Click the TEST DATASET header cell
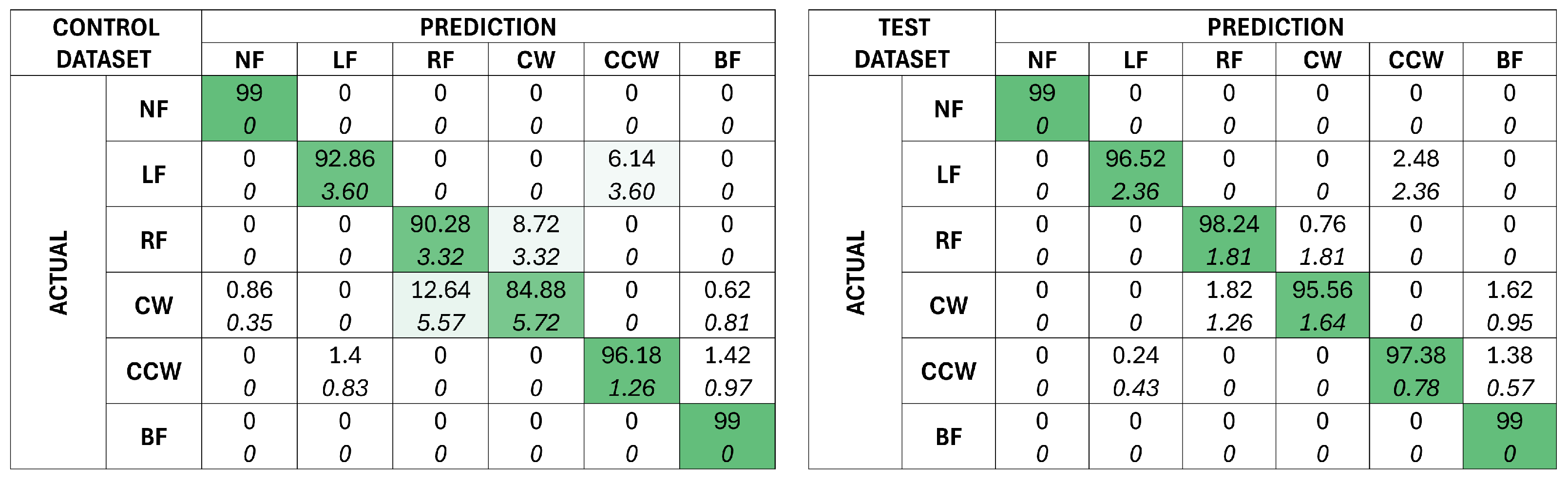The width and height of the screenshot is (1568, 482). (902, 43)
